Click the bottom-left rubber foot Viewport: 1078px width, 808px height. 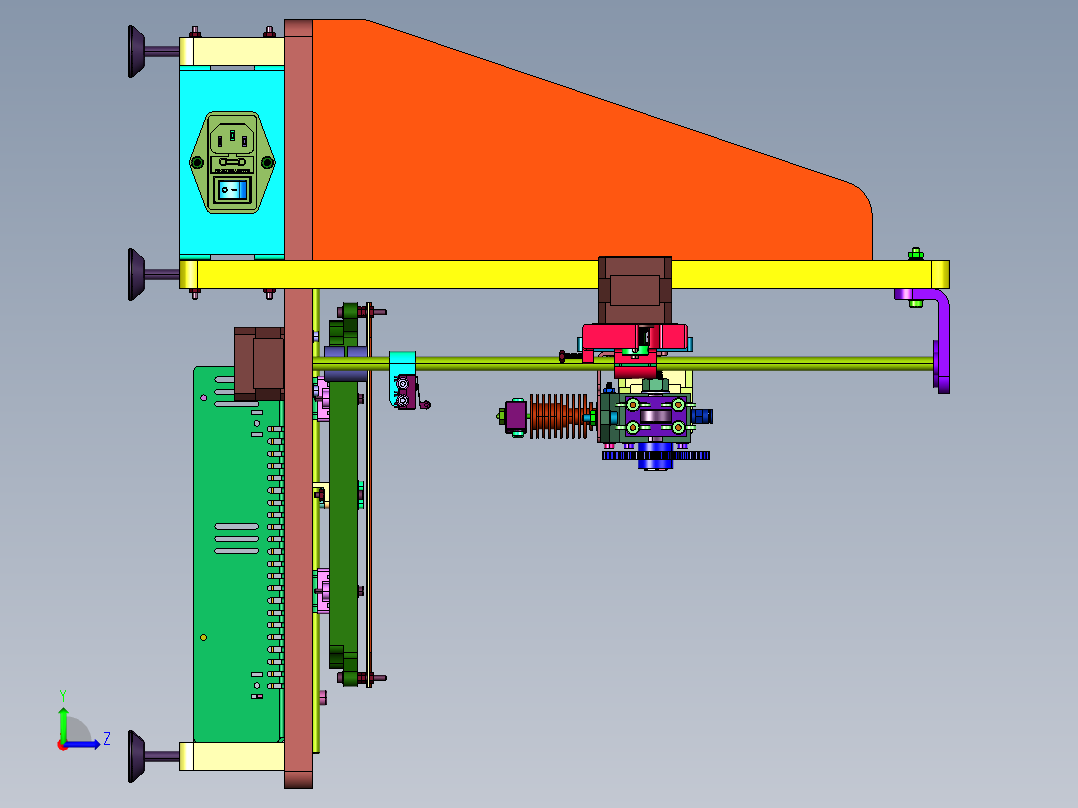138,756
